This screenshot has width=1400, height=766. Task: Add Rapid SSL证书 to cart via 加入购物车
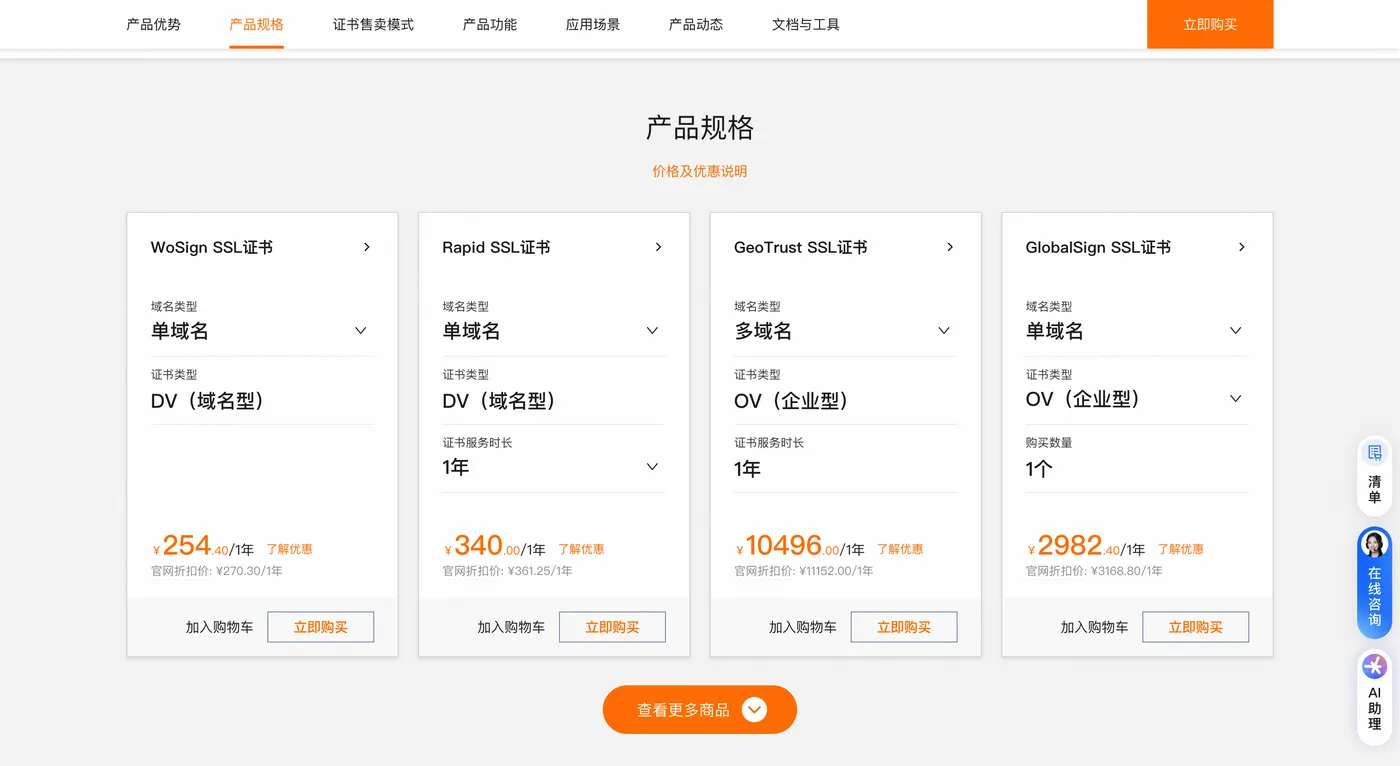(x=511, y=627)
